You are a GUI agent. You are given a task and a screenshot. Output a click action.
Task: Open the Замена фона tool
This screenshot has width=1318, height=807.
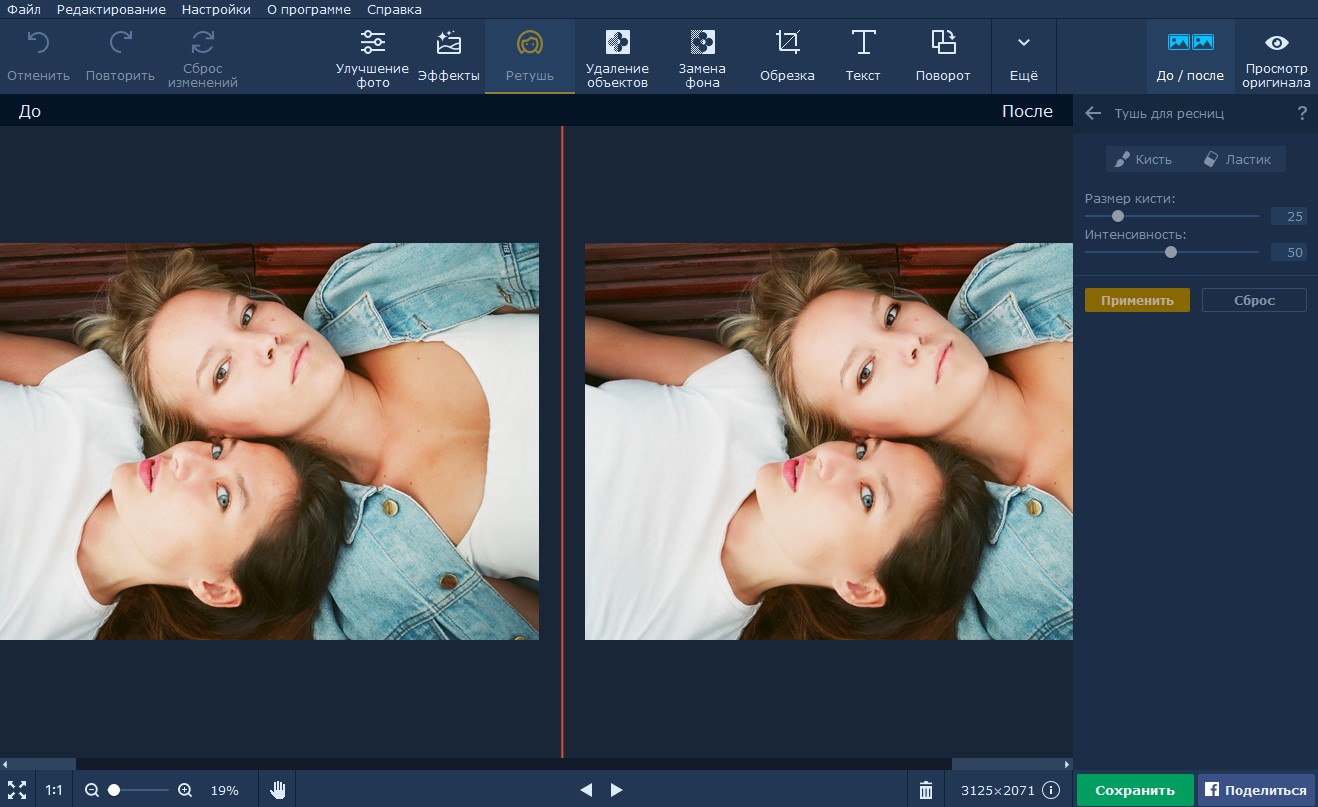click(702, 58)
